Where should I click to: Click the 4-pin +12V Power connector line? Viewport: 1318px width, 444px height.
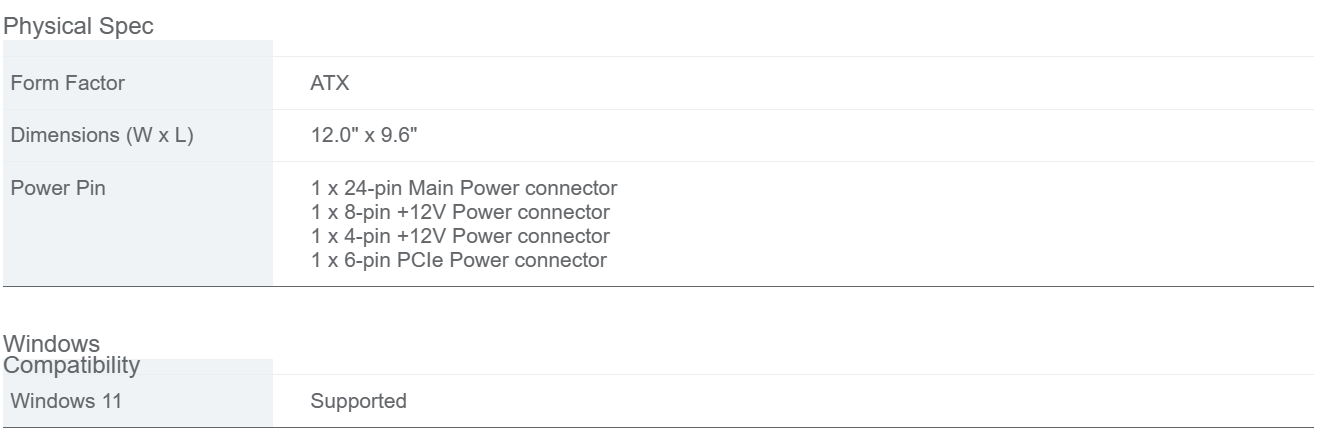[x=460, y=237]
